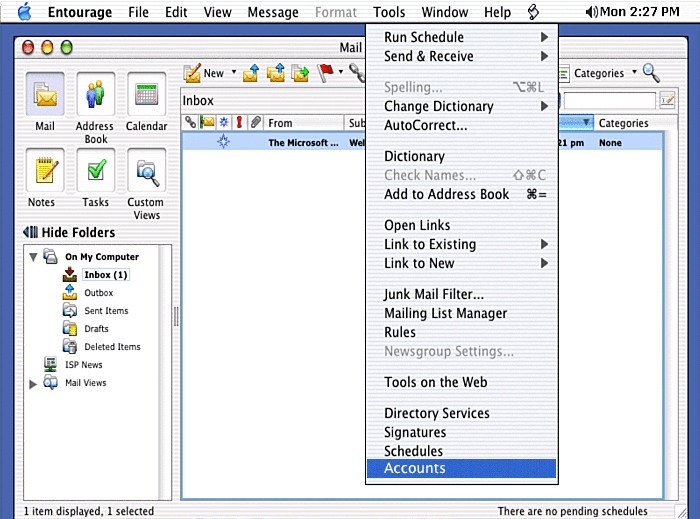This screenshot has height=519, width=700.
Task: Click the Reply All toolbar icon
Action: (276, 73)
